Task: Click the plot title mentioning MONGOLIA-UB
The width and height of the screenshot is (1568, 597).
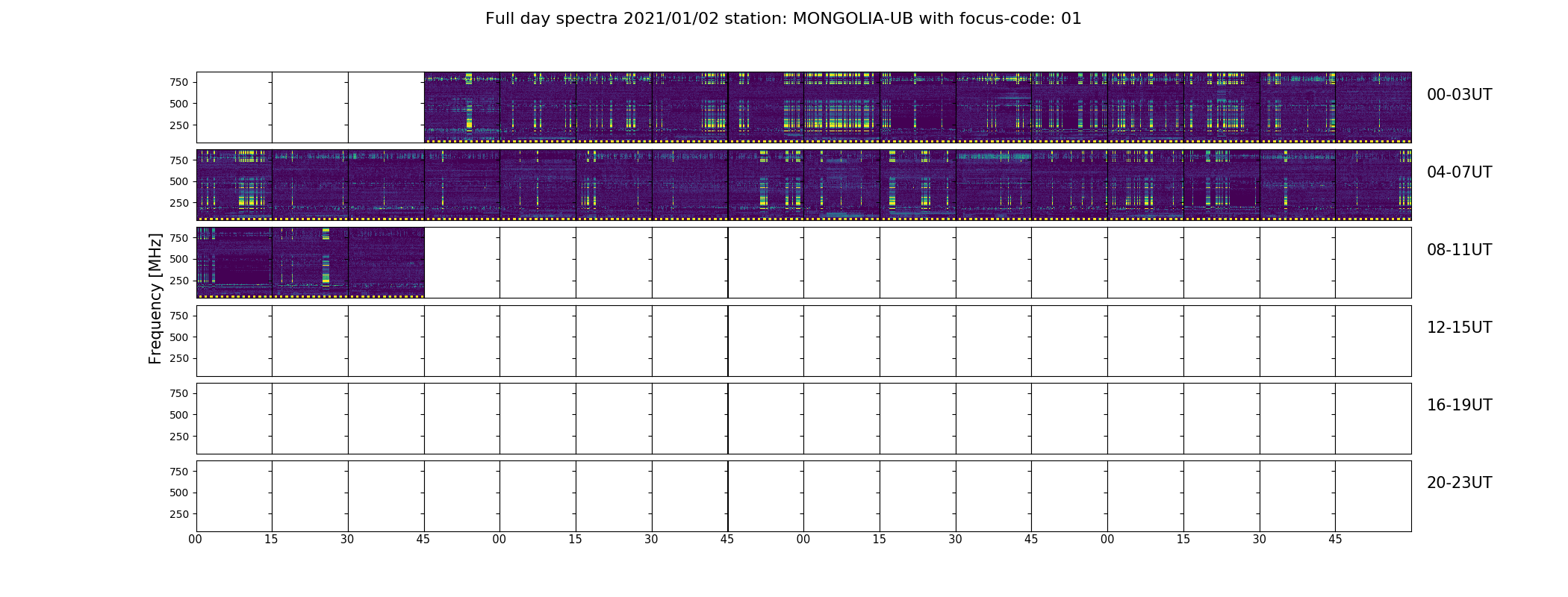Action: pos(783,19)
